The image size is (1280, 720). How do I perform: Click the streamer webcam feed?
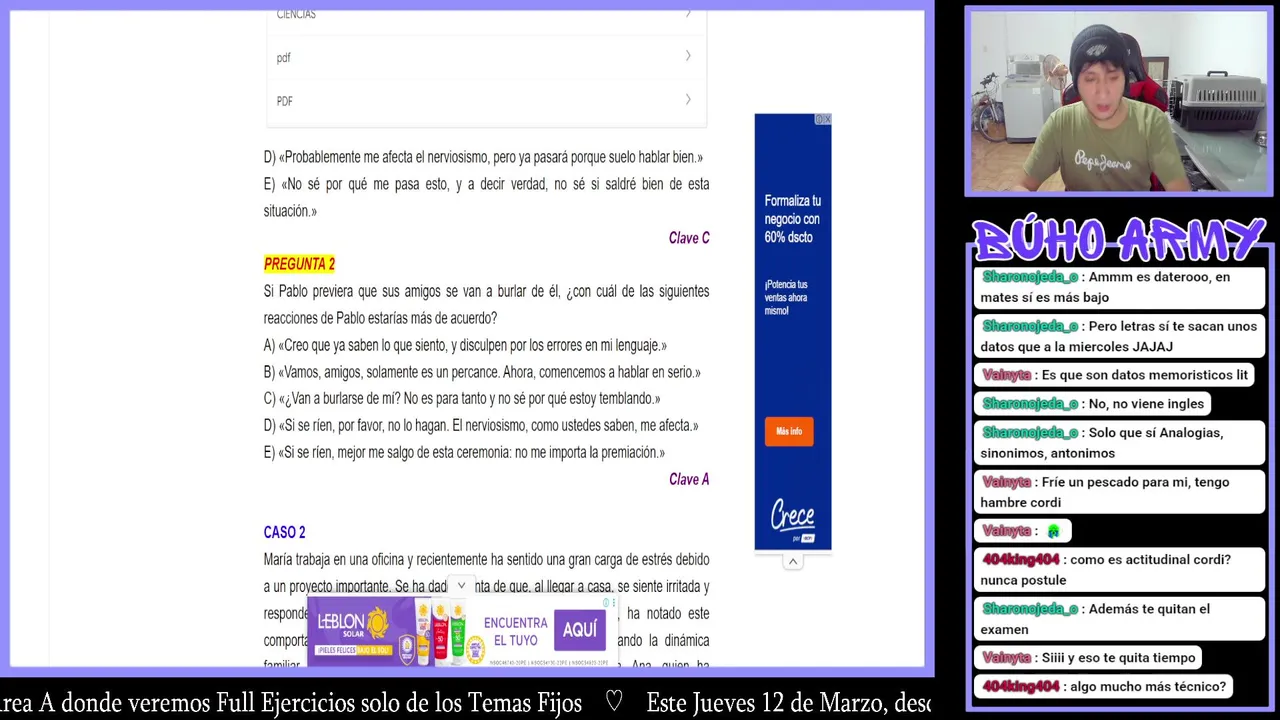tap(1118, 101)
